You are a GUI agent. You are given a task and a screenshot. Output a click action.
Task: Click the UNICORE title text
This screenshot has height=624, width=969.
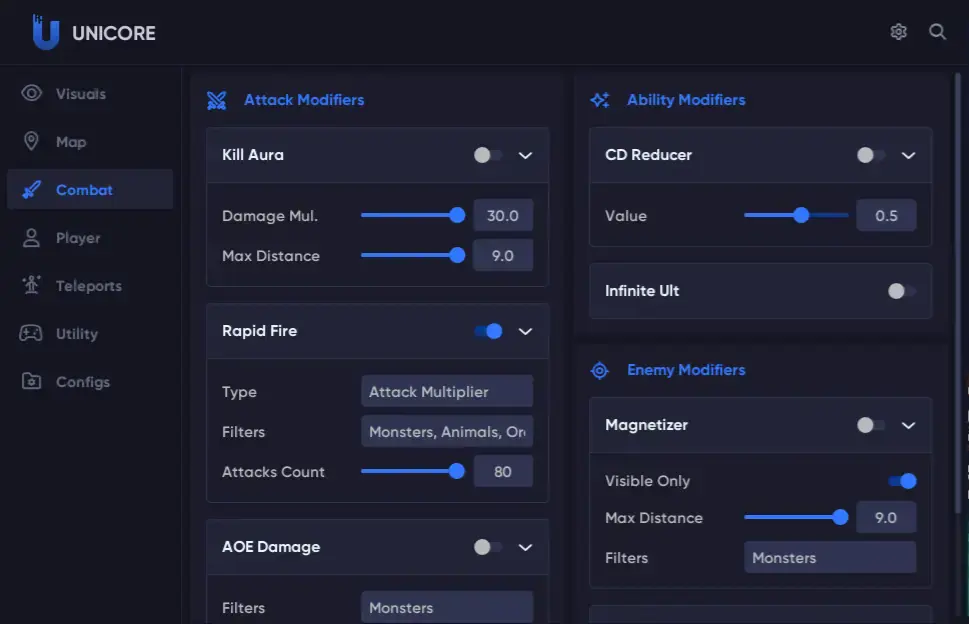point(114,33)
